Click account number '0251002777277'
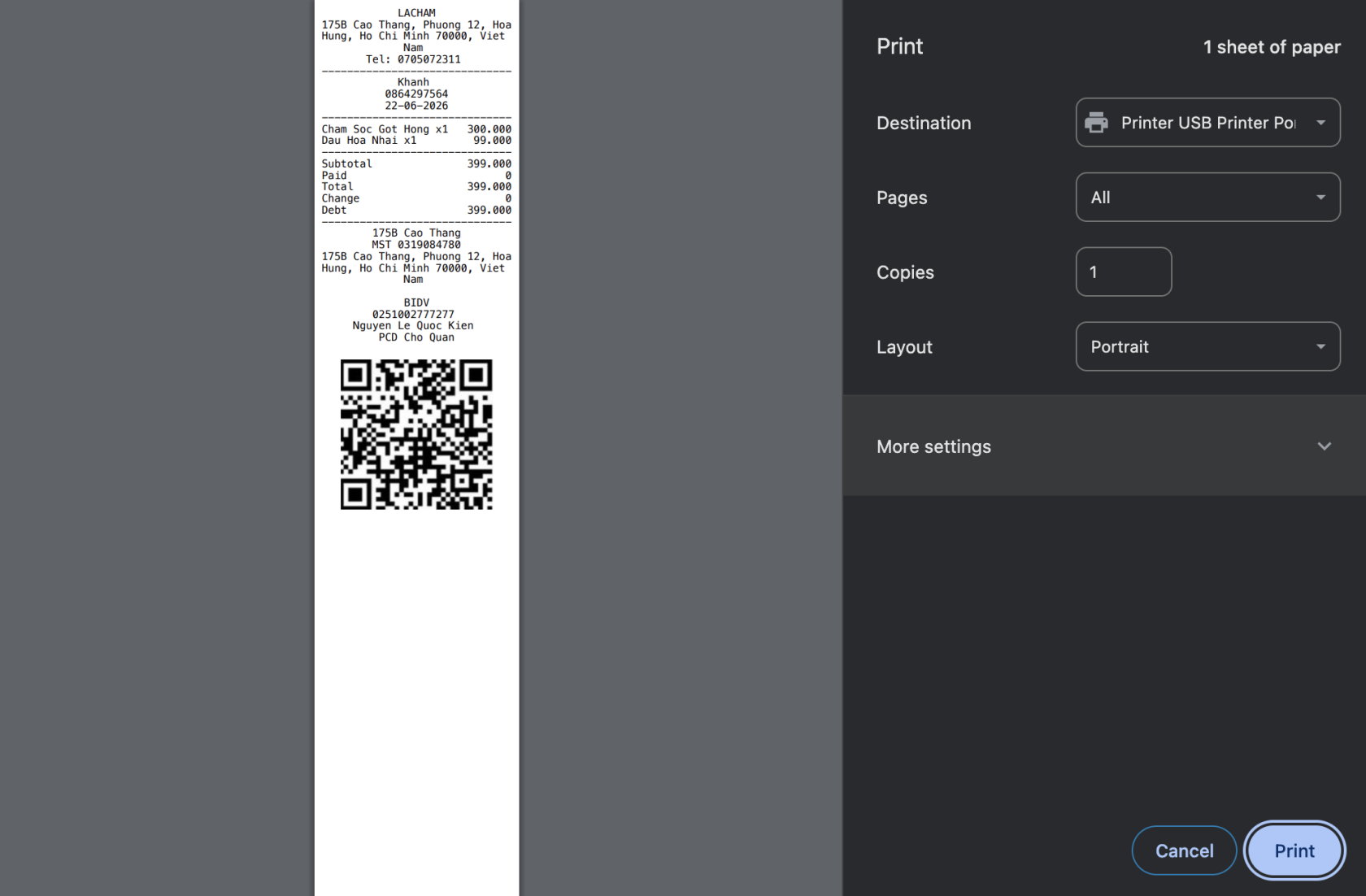This screenshot has width=1366, height=896. pyautogui.click(x=413, y=315)
